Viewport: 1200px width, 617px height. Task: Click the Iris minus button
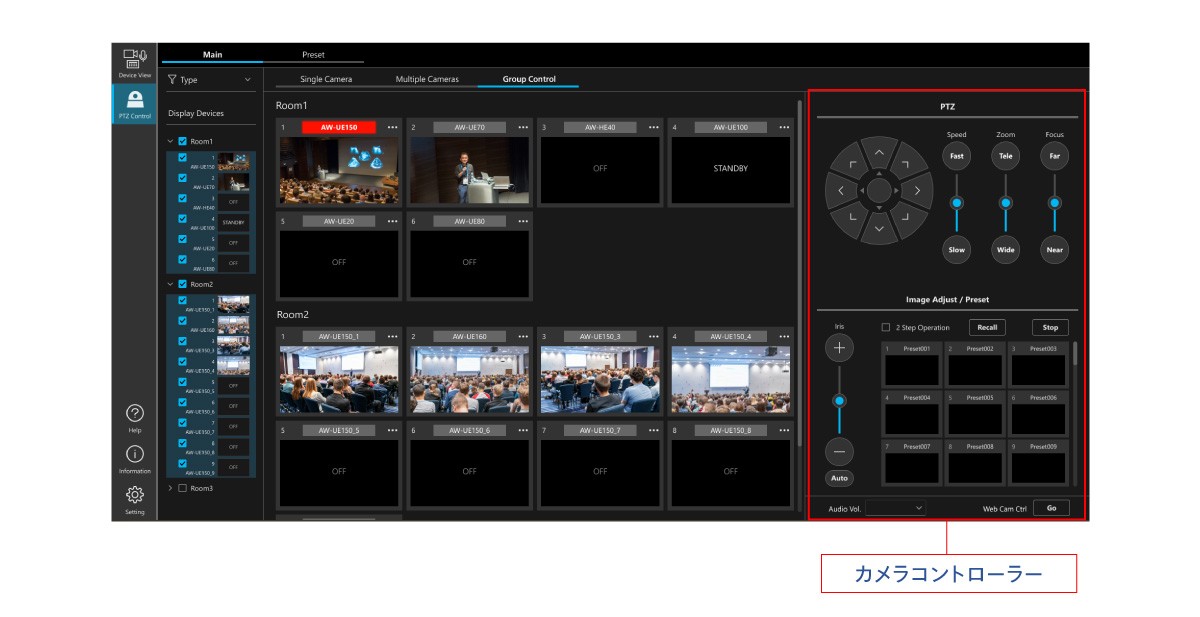coord(839,451)
